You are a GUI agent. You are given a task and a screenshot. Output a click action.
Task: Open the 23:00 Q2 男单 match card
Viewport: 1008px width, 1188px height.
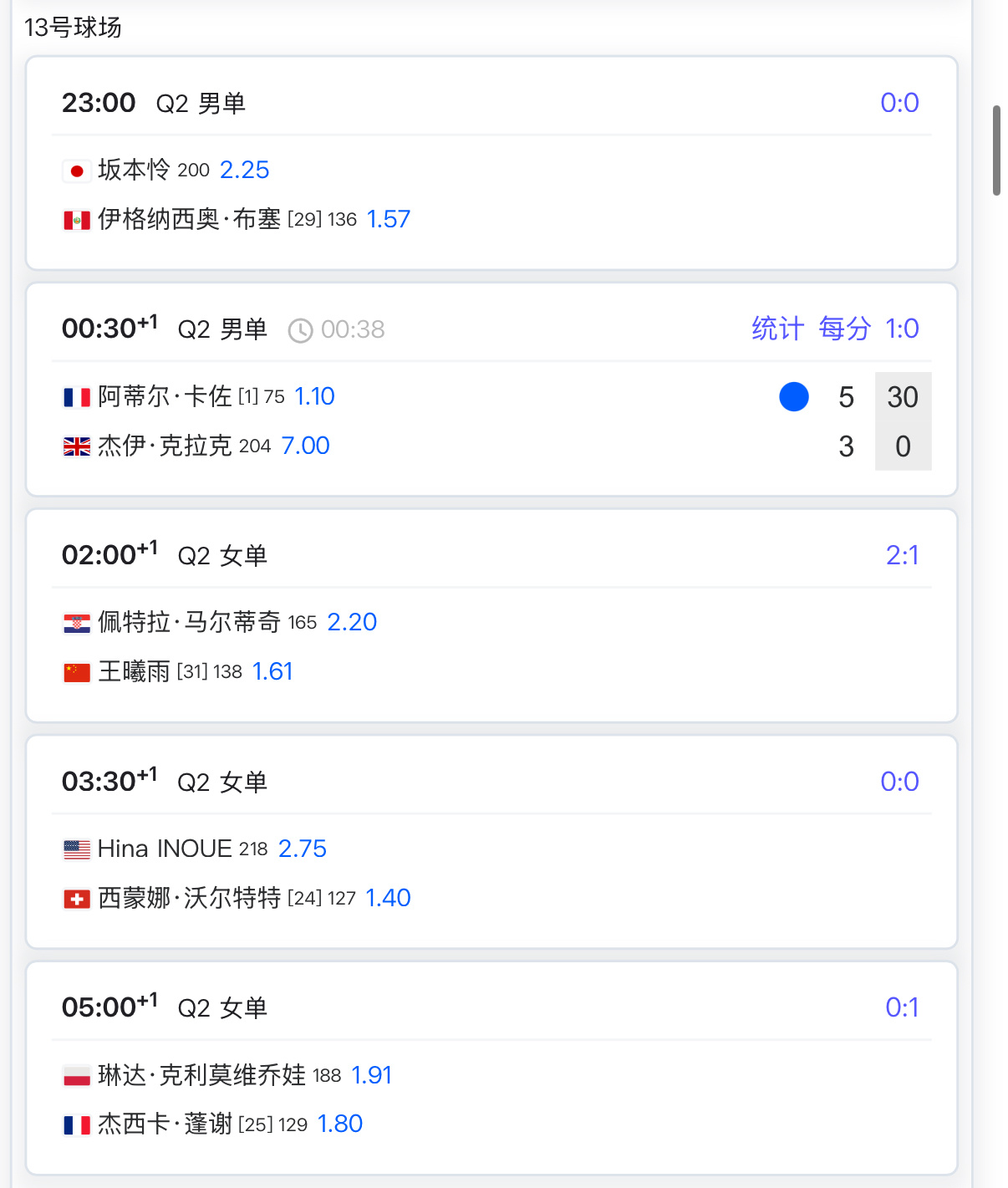pos(491,163)
